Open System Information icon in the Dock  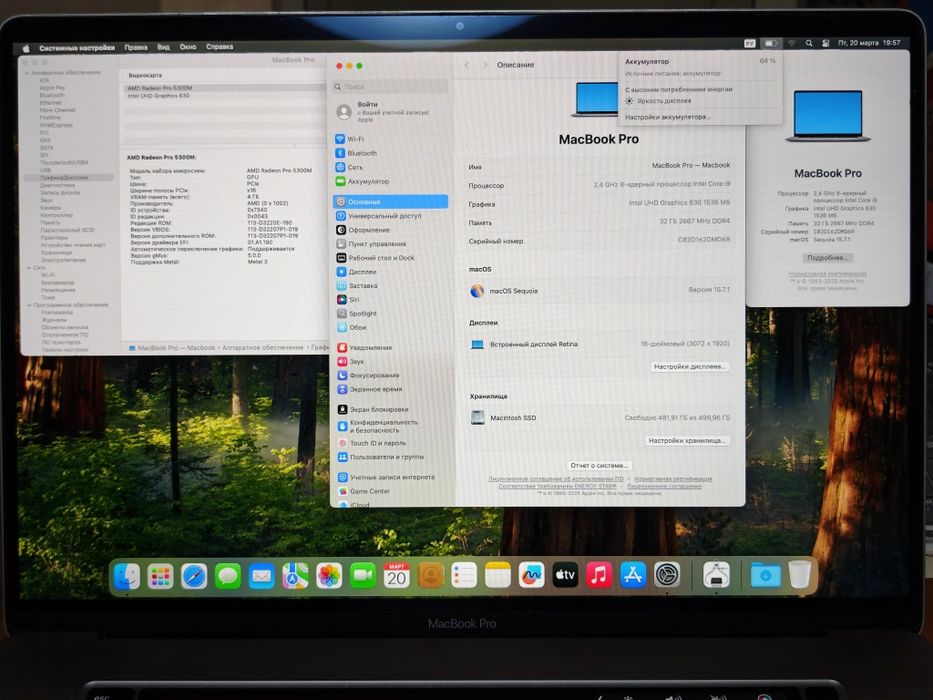click(x=716, y=575)
